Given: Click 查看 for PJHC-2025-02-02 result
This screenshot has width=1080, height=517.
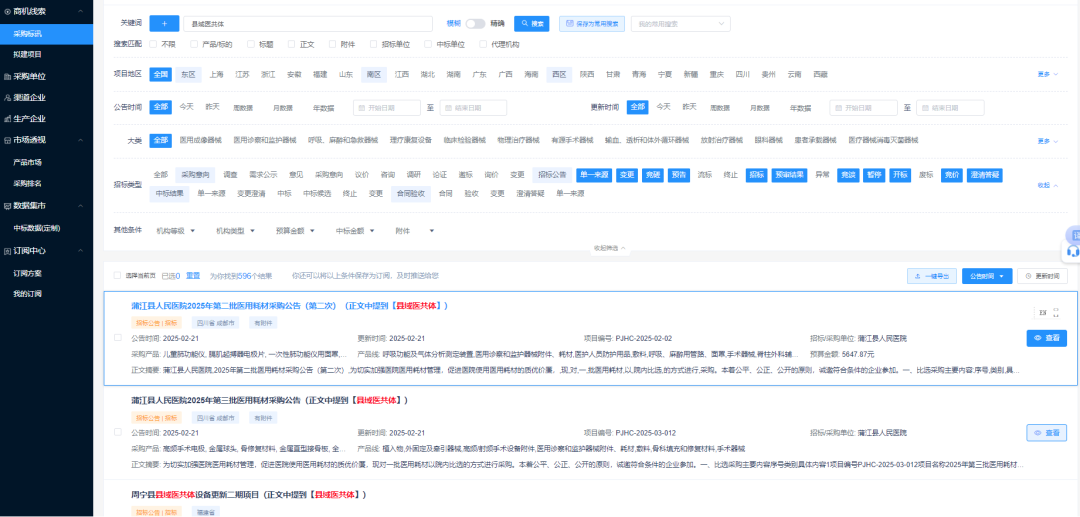Looking at the screenshot, I should (x=1046, y=338).
